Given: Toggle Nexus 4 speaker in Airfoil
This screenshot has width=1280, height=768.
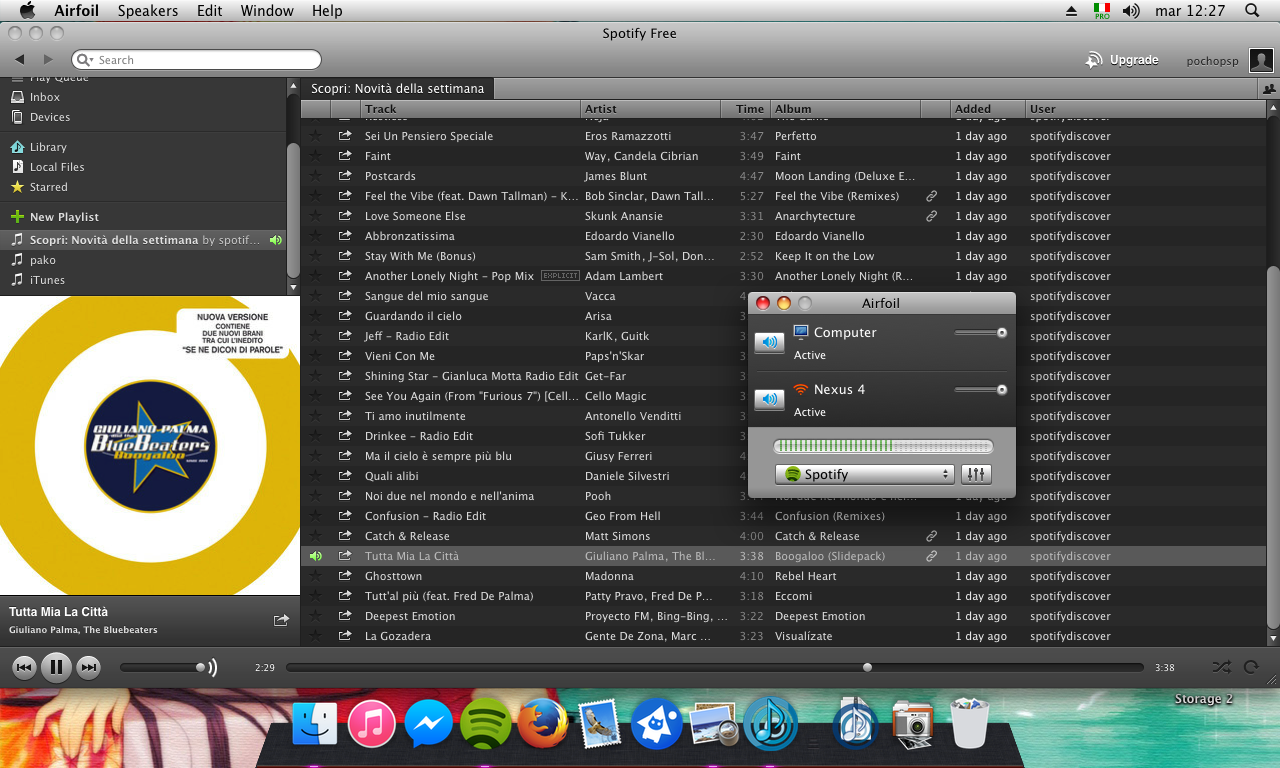Looking at the screenshot, I should point(769,400).
